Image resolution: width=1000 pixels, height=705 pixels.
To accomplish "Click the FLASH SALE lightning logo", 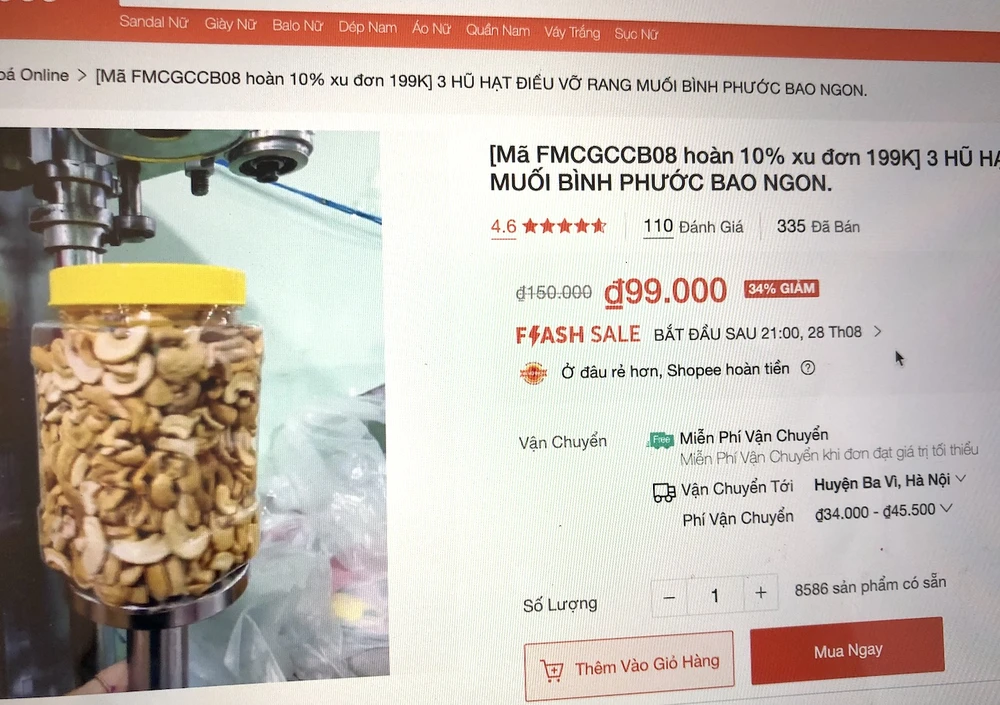I will click(578, 334).
